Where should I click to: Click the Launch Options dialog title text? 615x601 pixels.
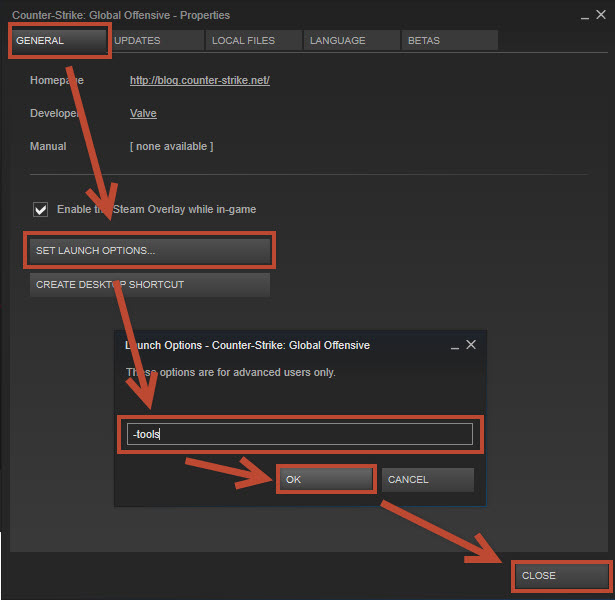[247, 345]
